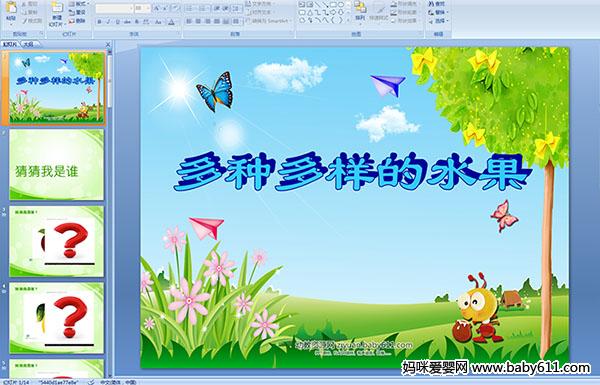The width and height of the screenshot is (600, 385).
Task: Open the Change Case (Aa) options
Action: point(158,22)
